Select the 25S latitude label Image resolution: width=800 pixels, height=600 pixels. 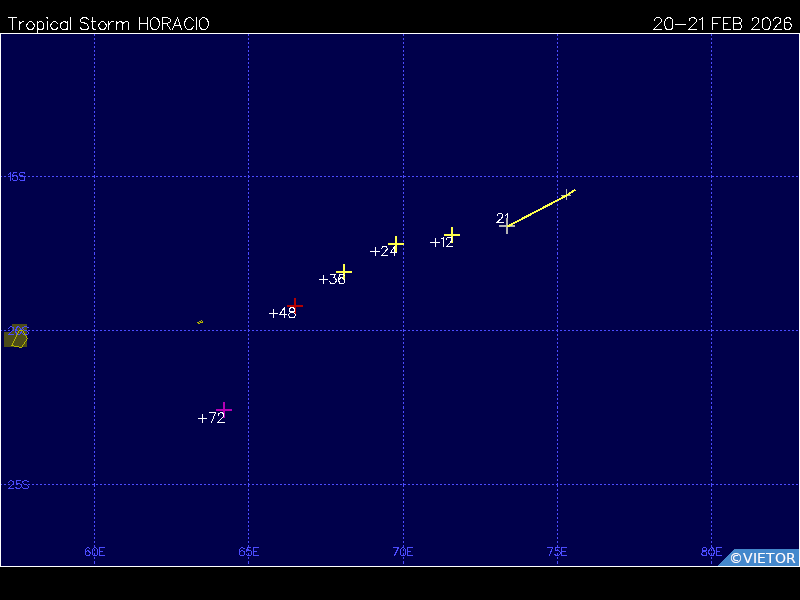(x=16, y=485)
